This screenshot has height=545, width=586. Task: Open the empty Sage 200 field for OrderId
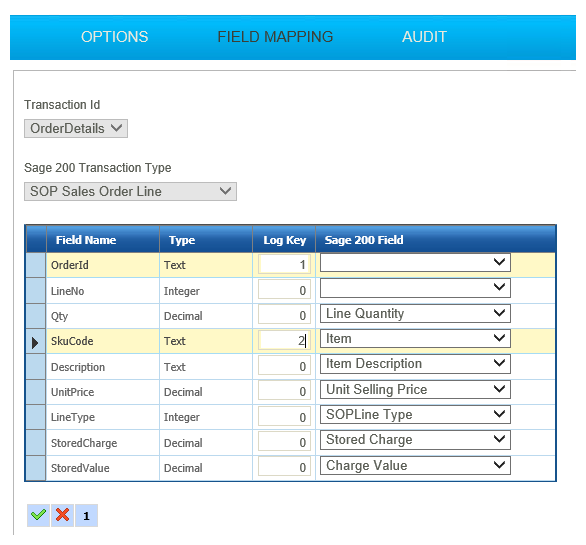[415, 263]
